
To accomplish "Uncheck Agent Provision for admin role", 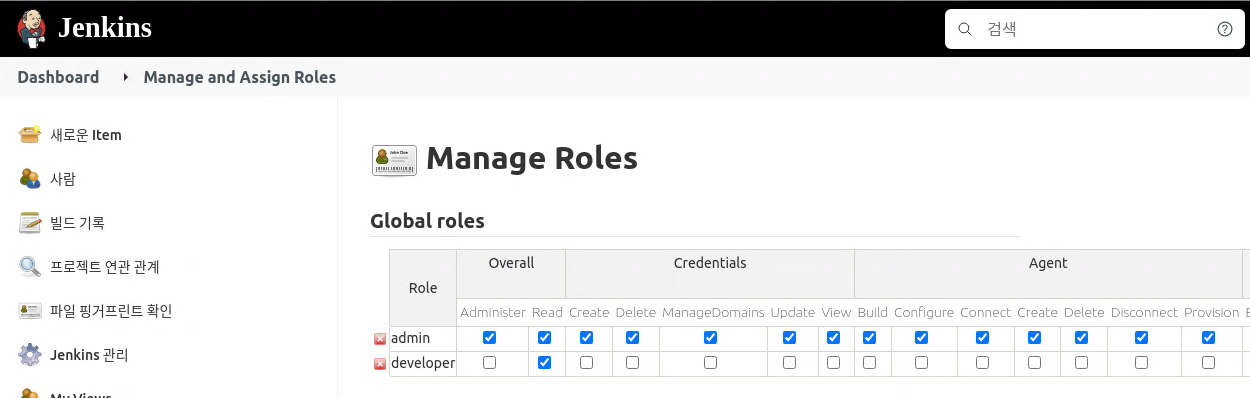I will 1209,338.
